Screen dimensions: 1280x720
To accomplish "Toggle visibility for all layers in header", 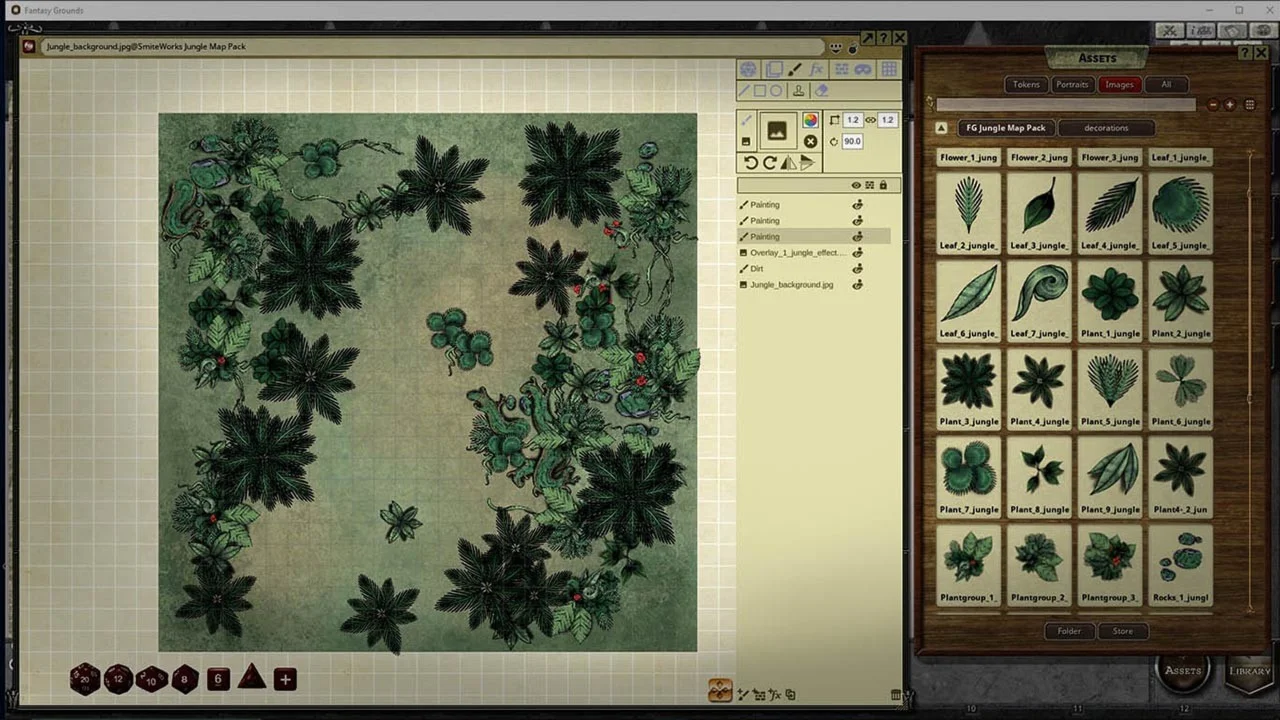I will coord(856,185).
